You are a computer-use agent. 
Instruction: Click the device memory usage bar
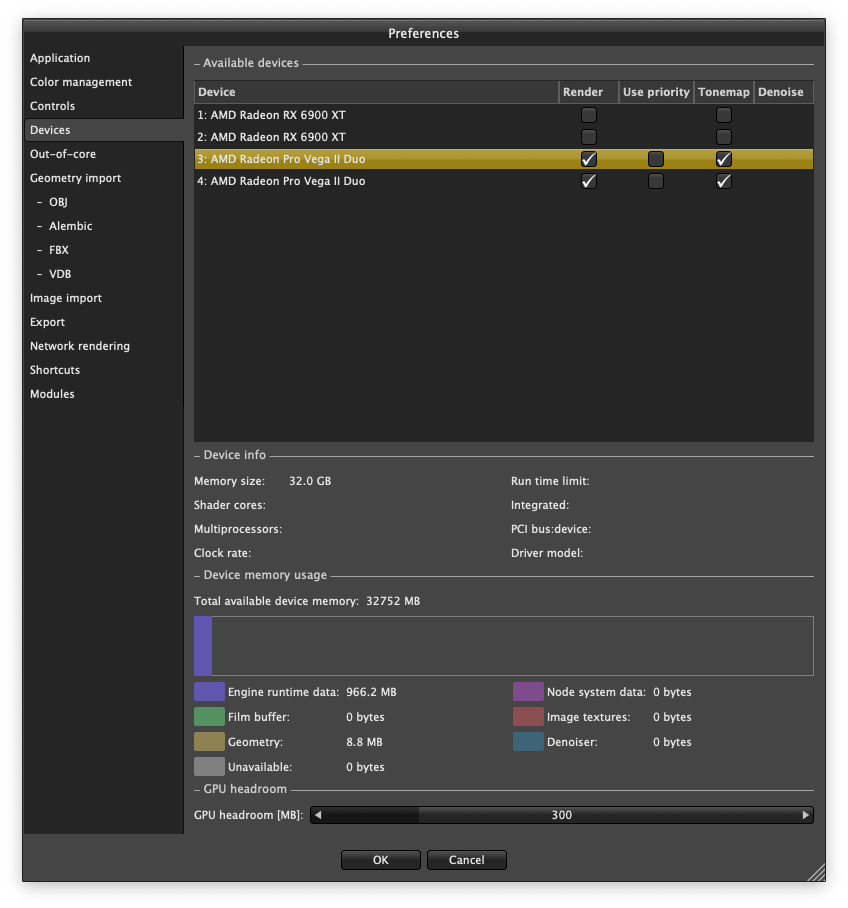click(503, 646)
